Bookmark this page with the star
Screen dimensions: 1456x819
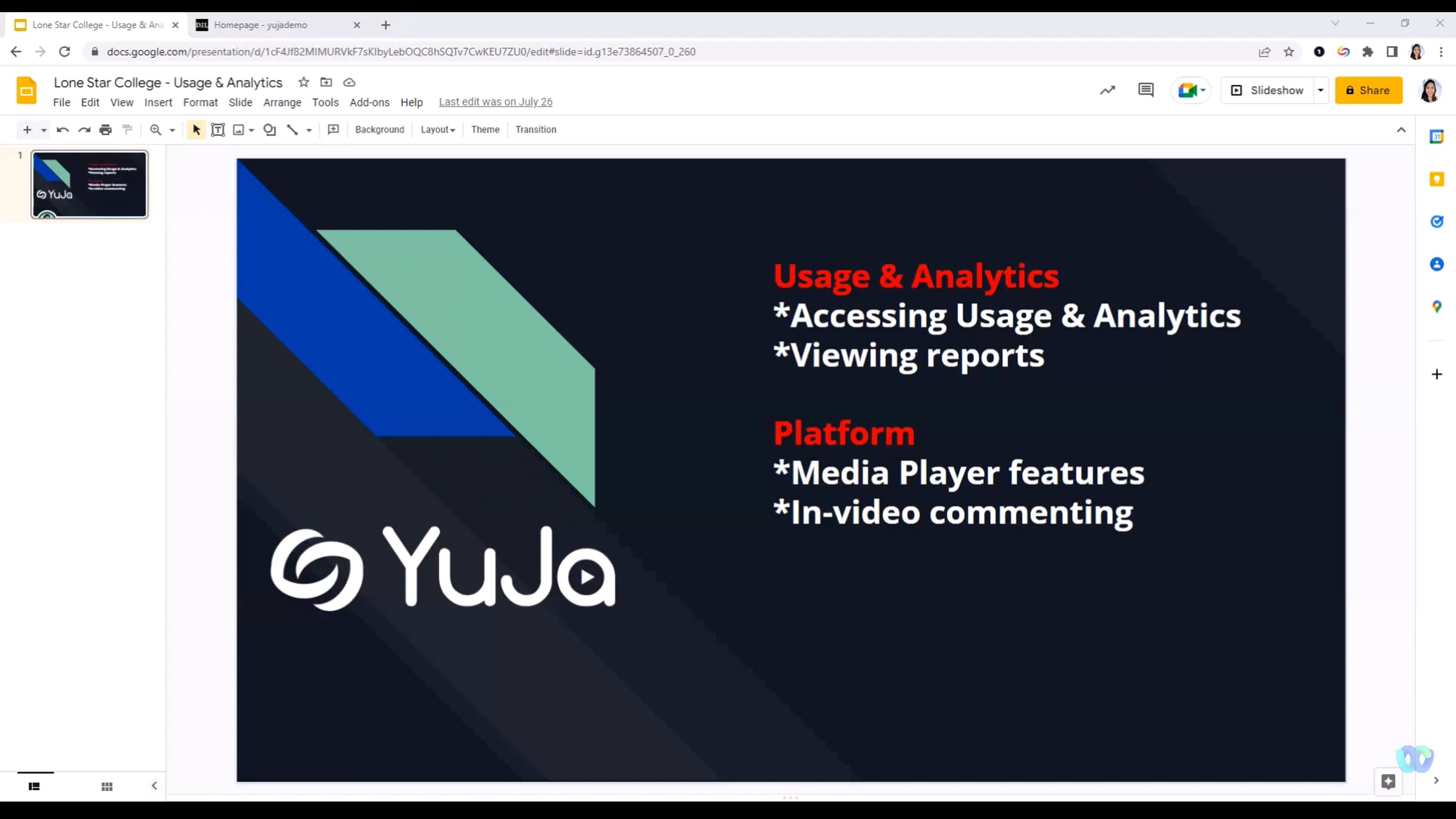(x=1289, y=52)
